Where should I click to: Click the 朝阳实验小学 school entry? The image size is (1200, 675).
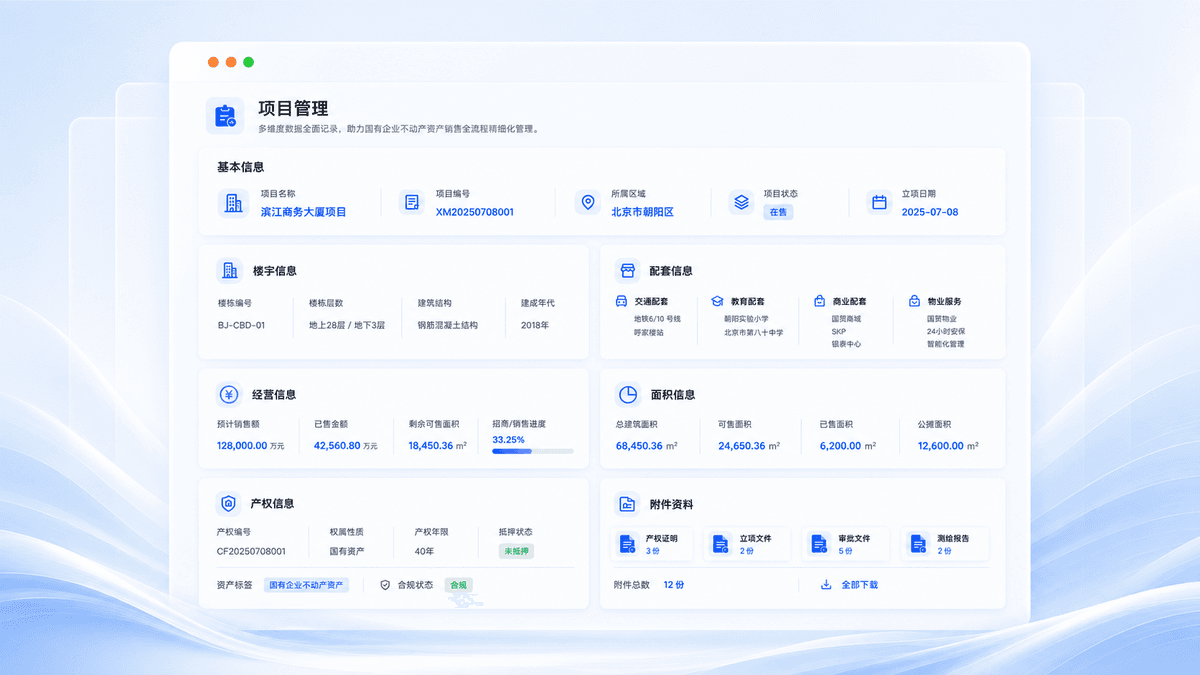click(747, 319)
